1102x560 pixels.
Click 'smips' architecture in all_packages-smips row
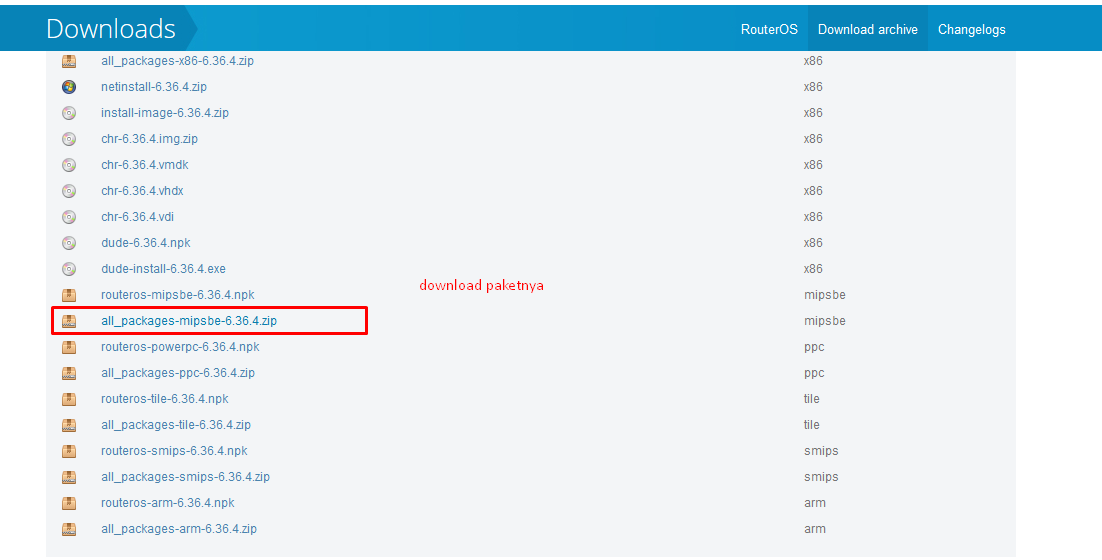821,477
